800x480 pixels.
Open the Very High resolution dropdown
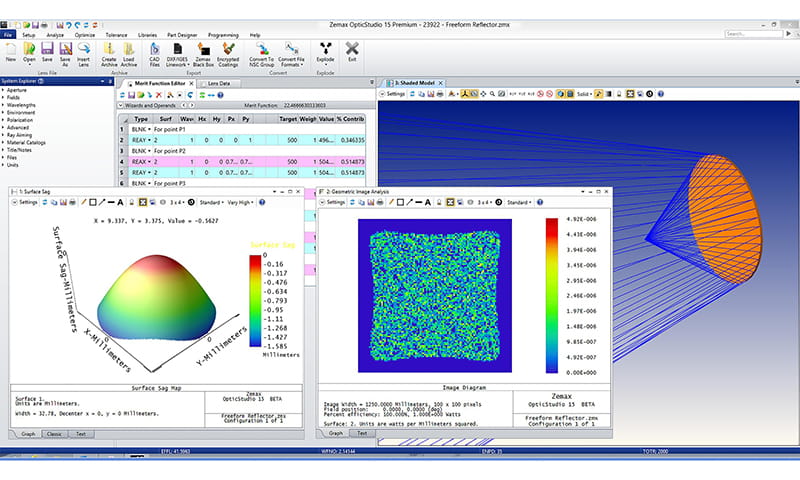click(240, 202)
